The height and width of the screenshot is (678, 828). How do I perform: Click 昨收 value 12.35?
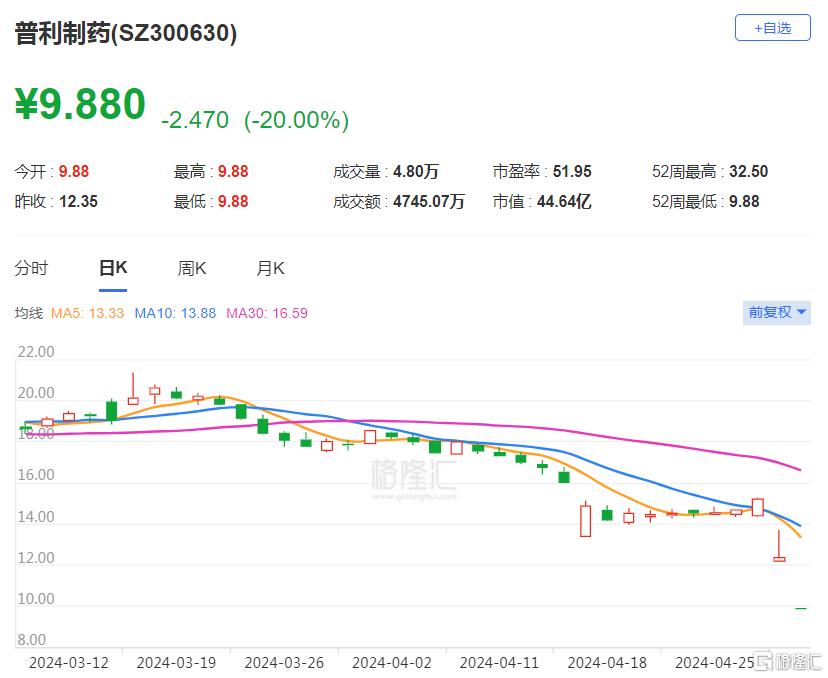point(78,201)
